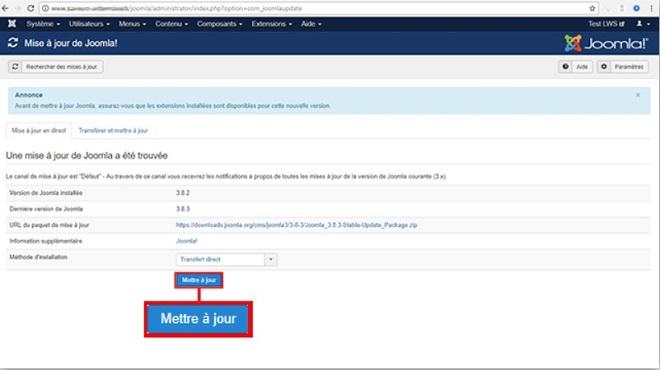Open the Joomla! additional information link
660x370 pixels.
pos(186,241)
